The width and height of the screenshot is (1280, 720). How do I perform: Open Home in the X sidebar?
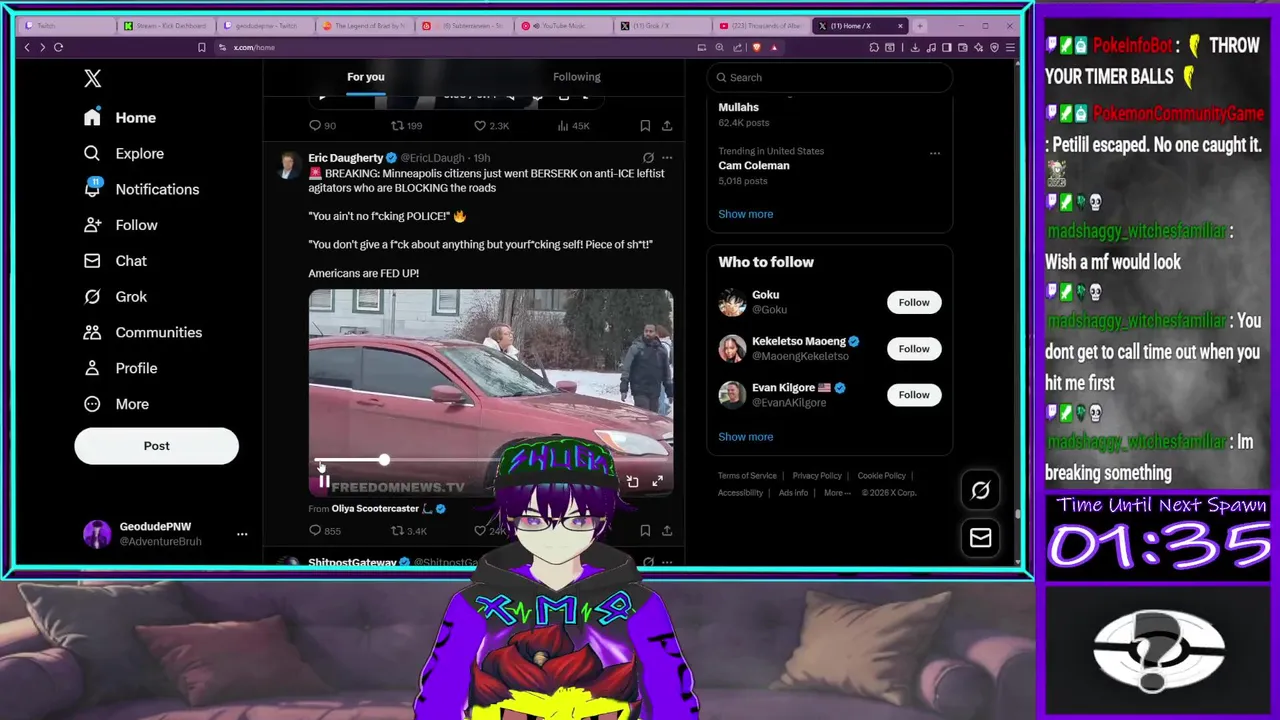[120, 117]
